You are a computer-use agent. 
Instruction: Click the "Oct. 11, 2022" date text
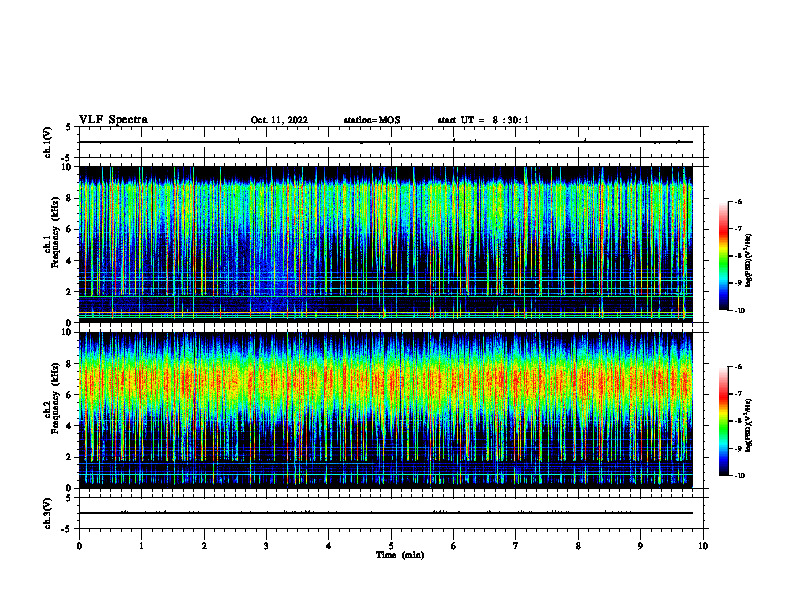tap(279, 120)
